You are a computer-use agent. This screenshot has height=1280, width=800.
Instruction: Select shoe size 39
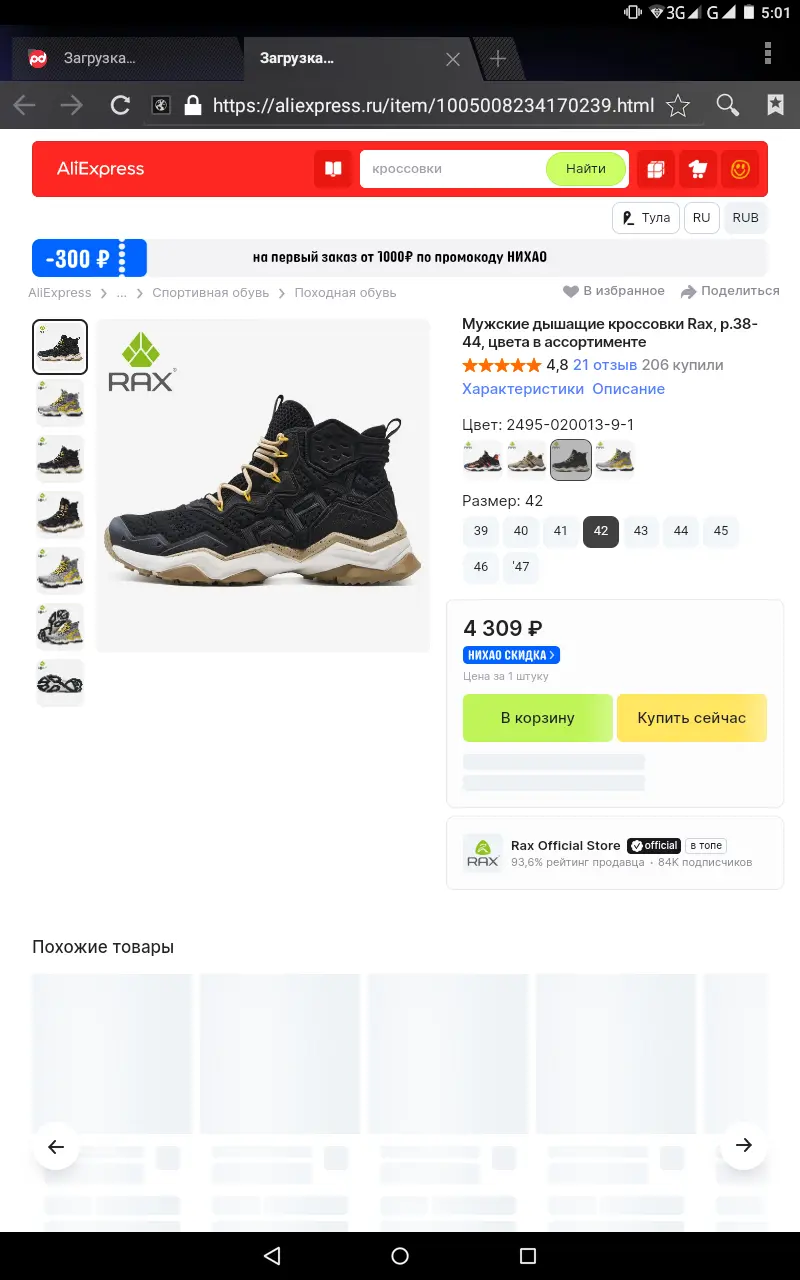click(481, 531)
